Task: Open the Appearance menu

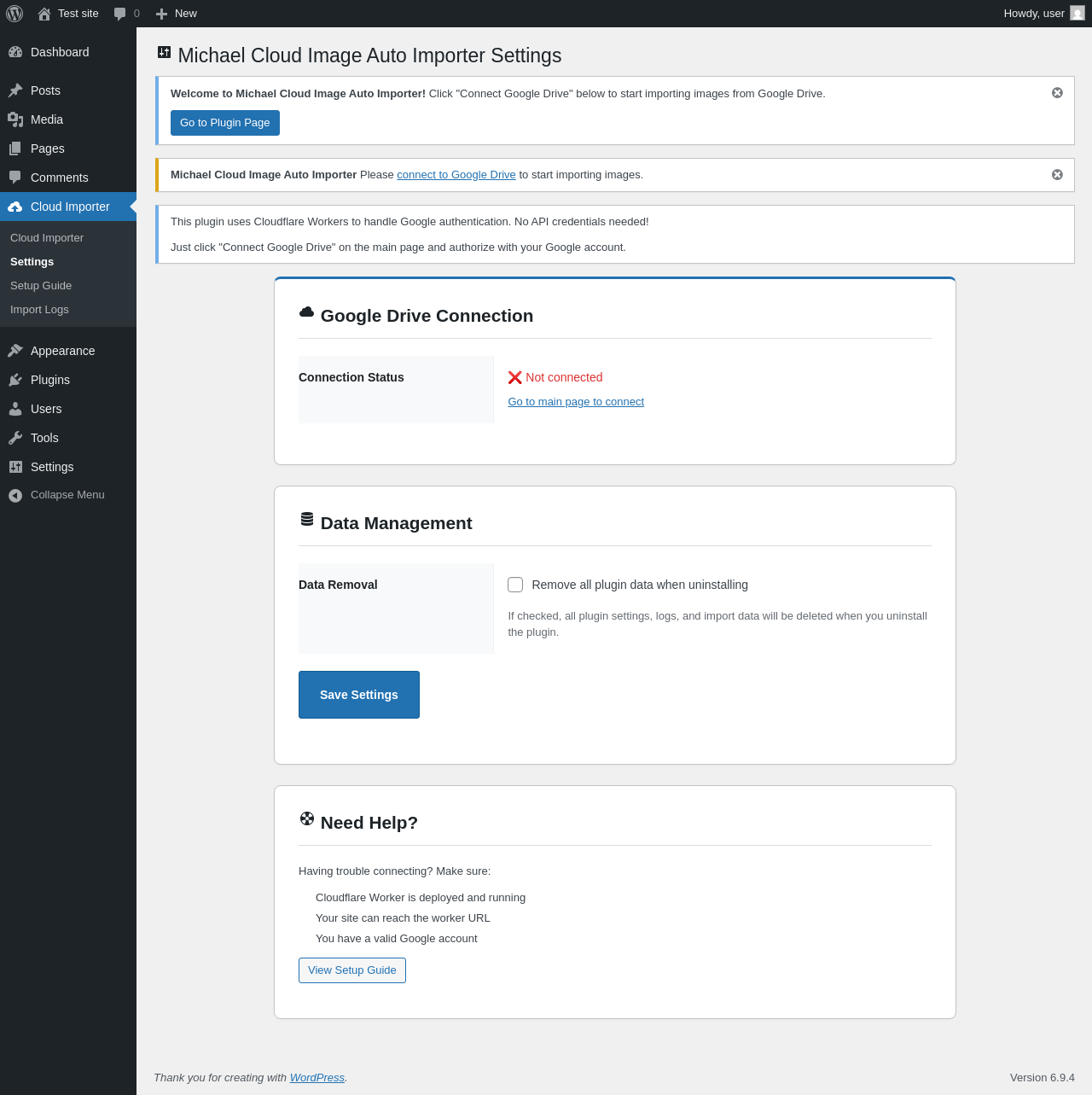Action: point(62,351)
